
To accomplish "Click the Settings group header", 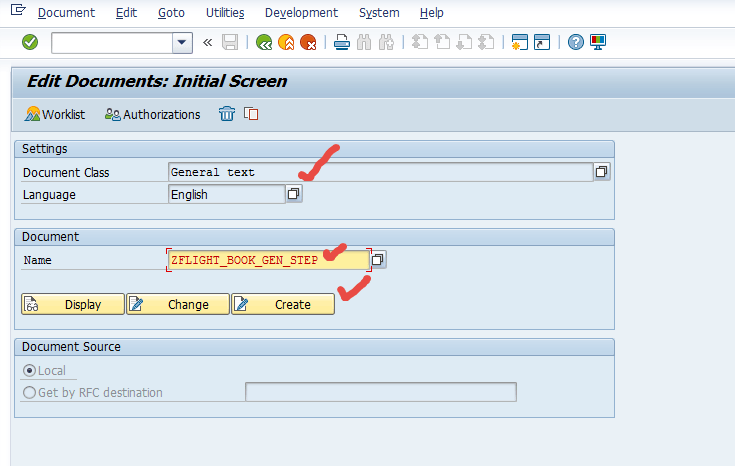I will coord(314,149).
